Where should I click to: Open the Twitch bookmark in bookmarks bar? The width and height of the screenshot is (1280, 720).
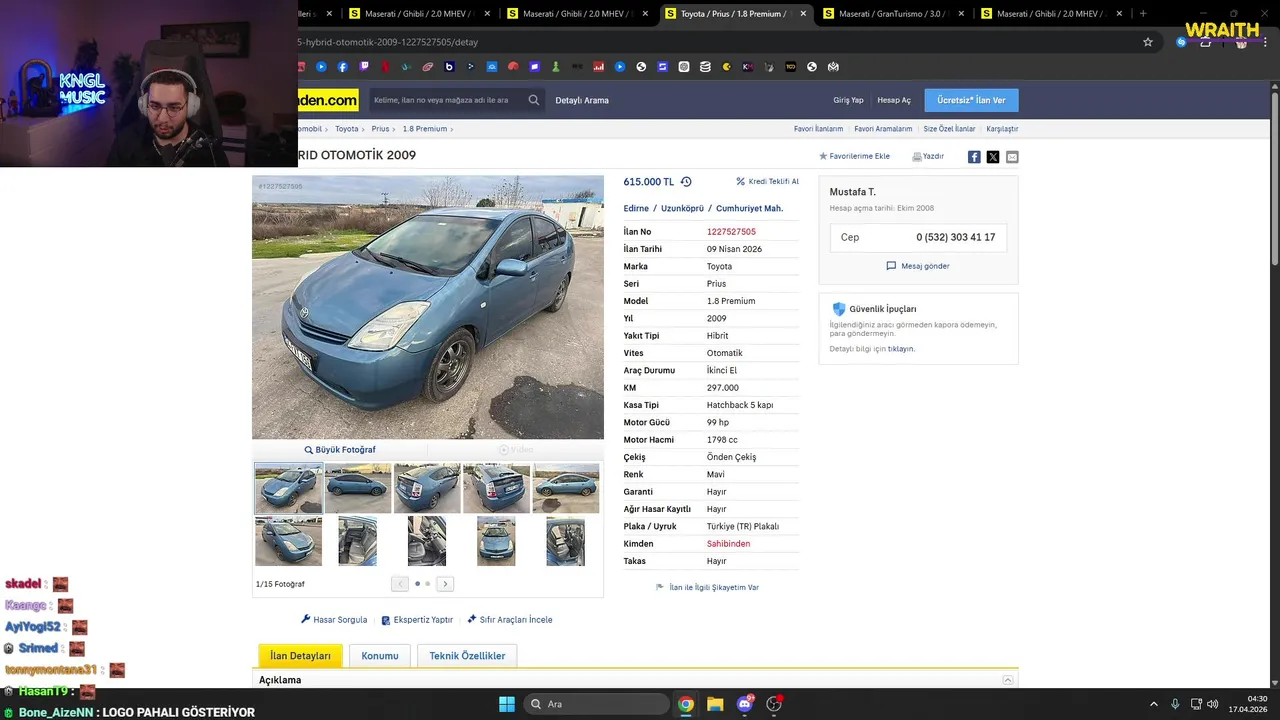tap(364, 67)
